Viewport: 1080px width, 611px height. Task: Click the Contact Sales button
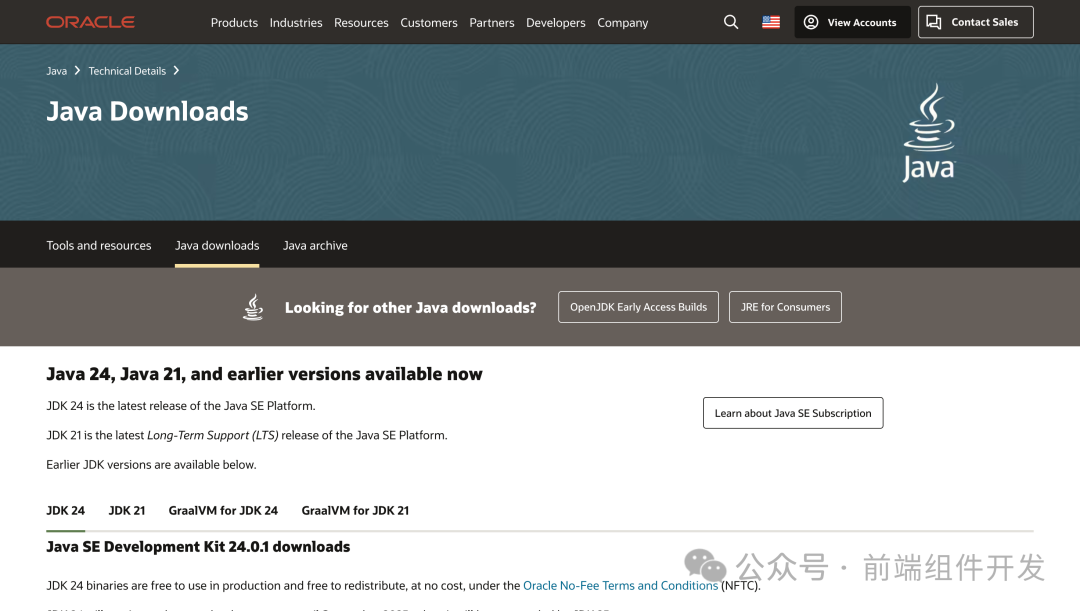point(975,22)
